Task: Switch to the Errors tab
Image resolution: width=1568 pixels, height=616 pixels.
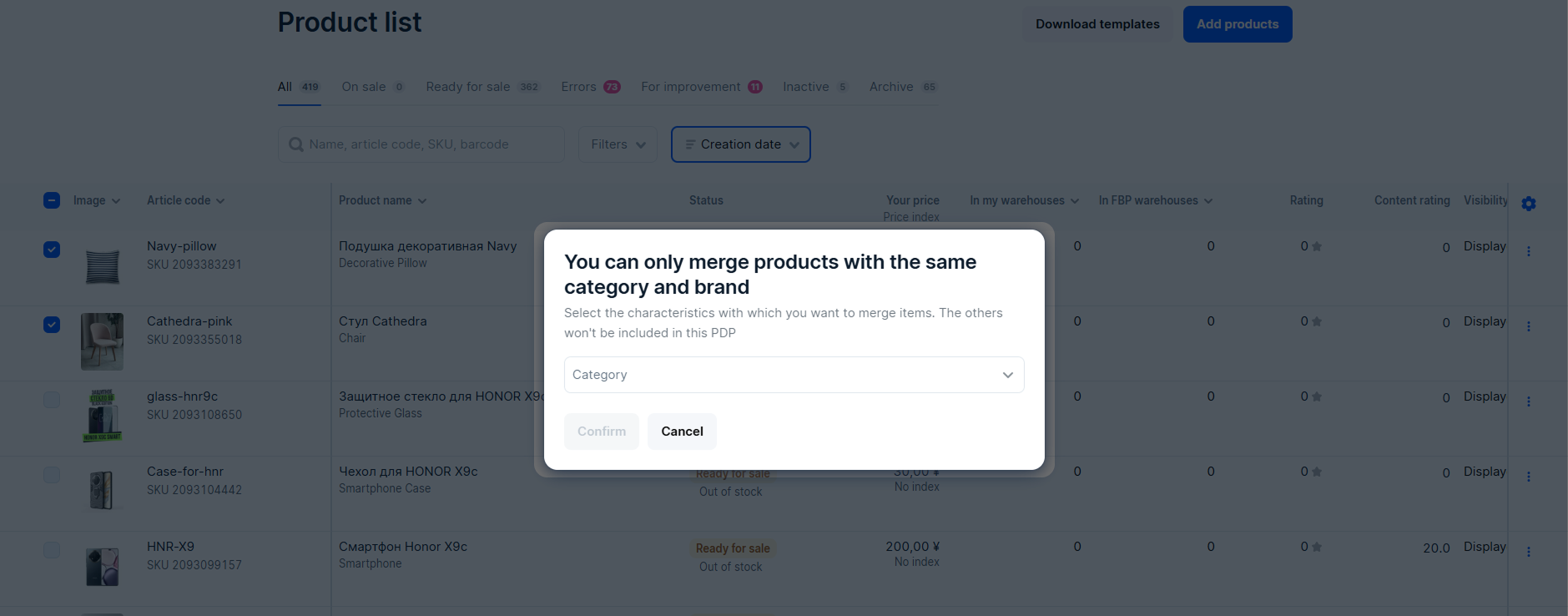Action: [589, 87]
